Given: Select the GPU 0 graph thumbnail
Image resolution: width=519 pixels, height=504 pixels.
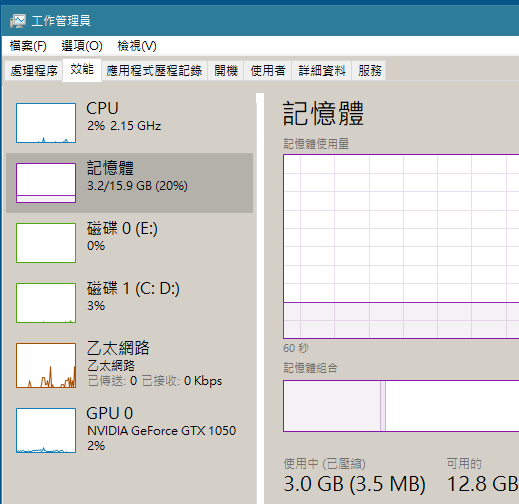Looking at the screenshot, I should (x=46, y=430).
